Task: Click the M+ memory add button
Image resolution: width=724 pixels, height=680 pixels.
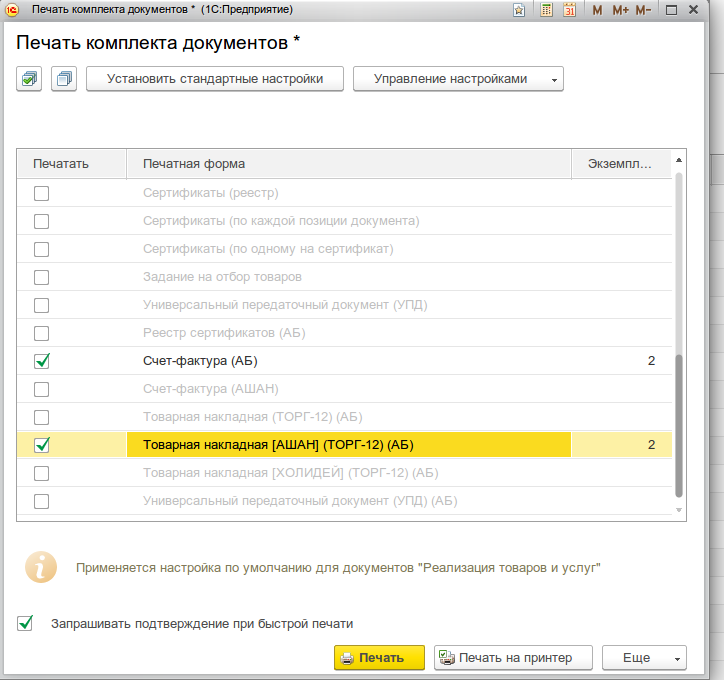Action: [620, 10]
